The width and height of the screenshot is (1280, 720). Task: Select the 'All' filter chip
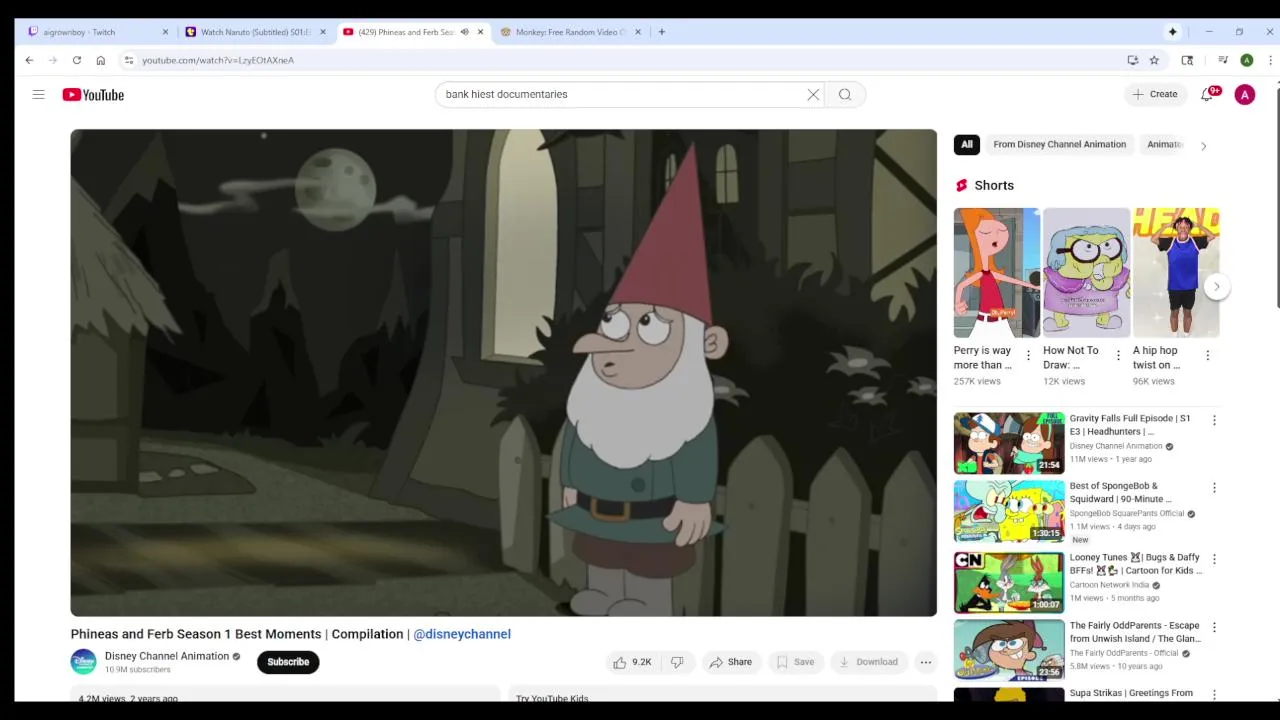967,144
